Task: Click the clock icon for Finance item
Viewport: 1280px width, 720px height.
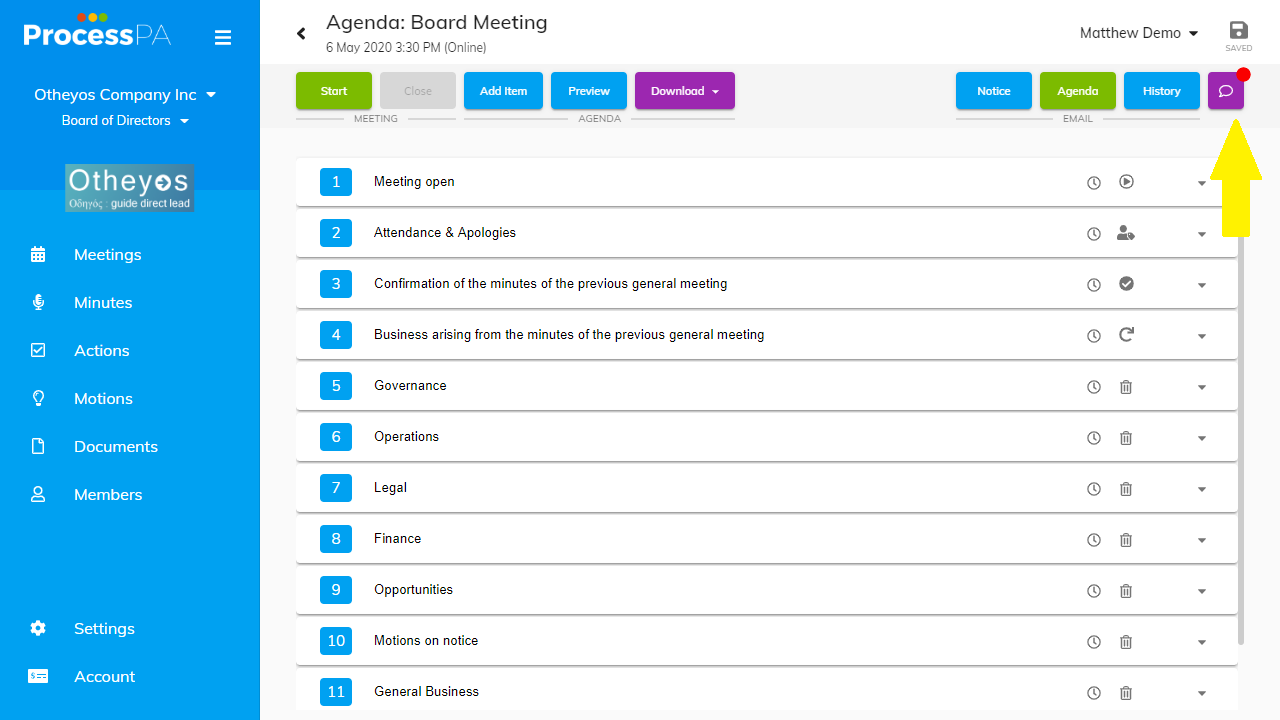Action: tap(1094, 540)
